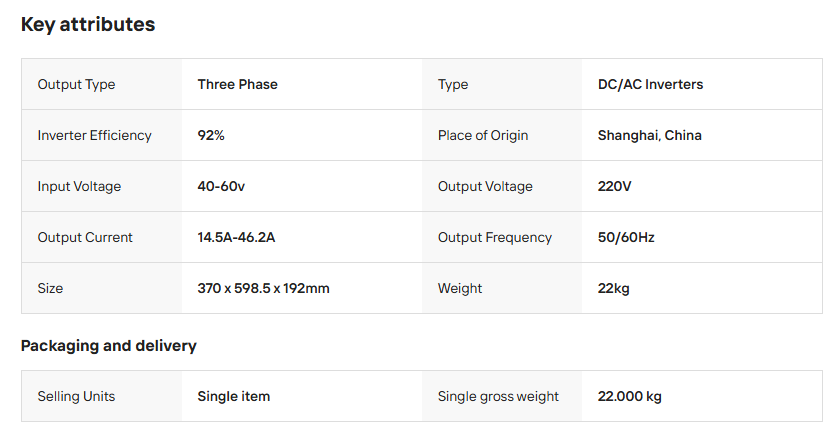Viewport: 839px width, 441px height.
Task: Click the "Packaging and delivery" heading
Action: click(x=109, y=346)
